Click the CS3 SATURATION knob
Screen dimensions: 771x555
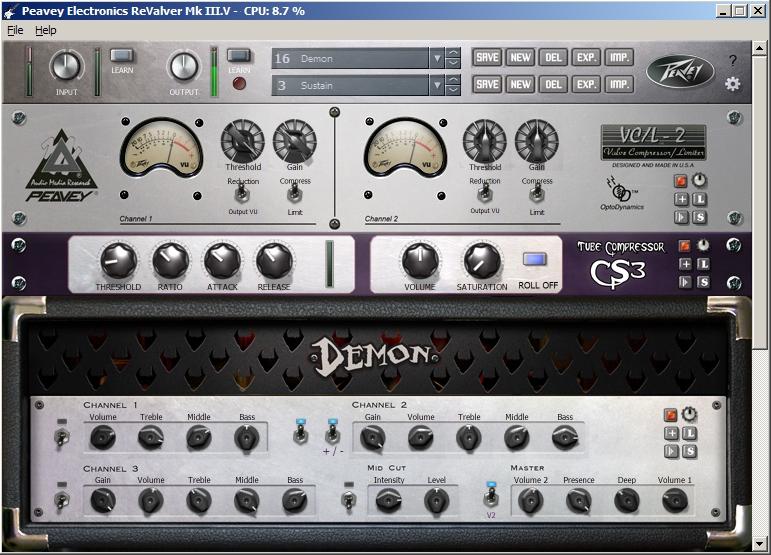[482, 261]
